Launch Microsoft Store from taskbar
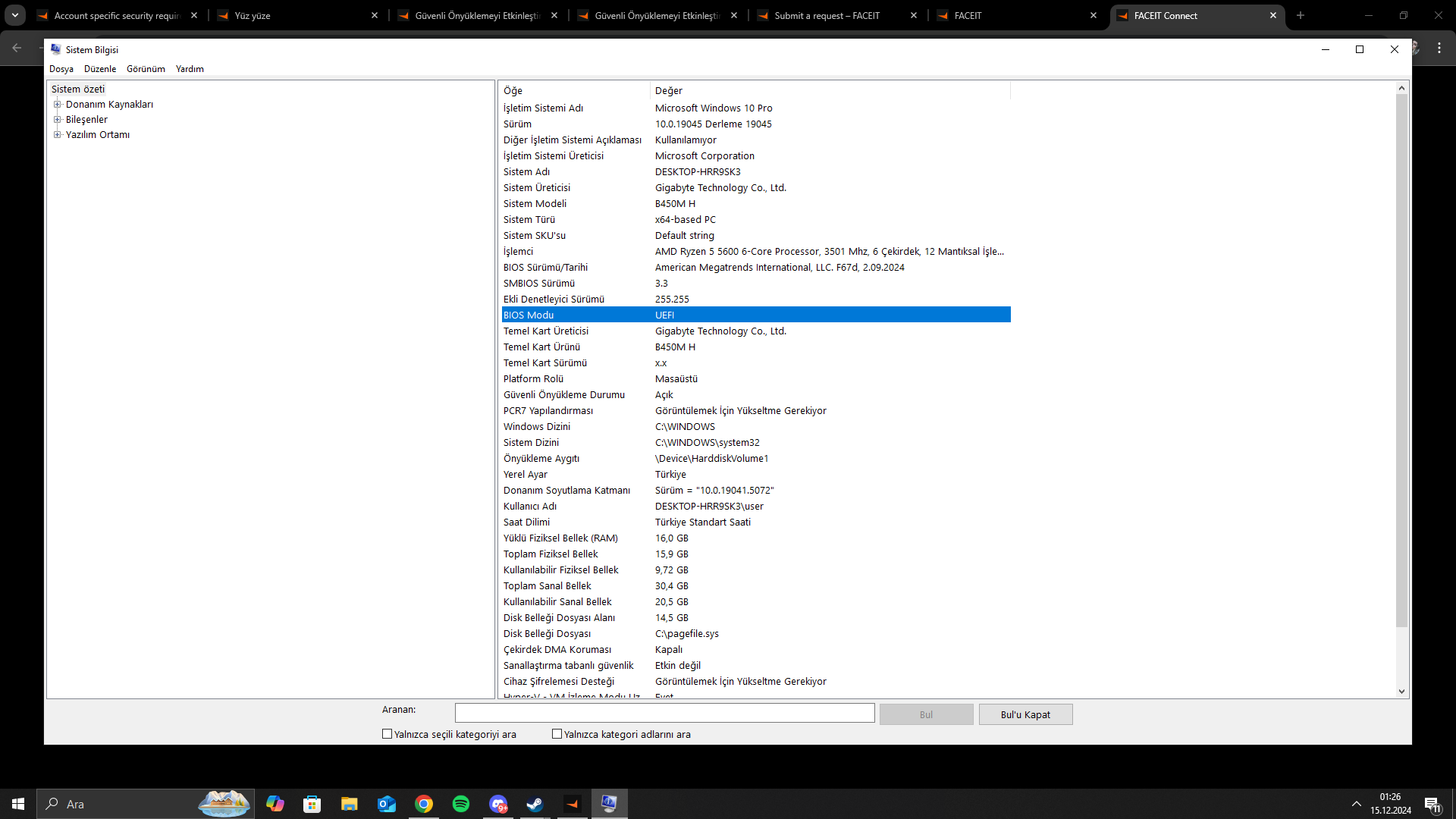This screenshot has width=1456, height=819. (x=312, y=804)
